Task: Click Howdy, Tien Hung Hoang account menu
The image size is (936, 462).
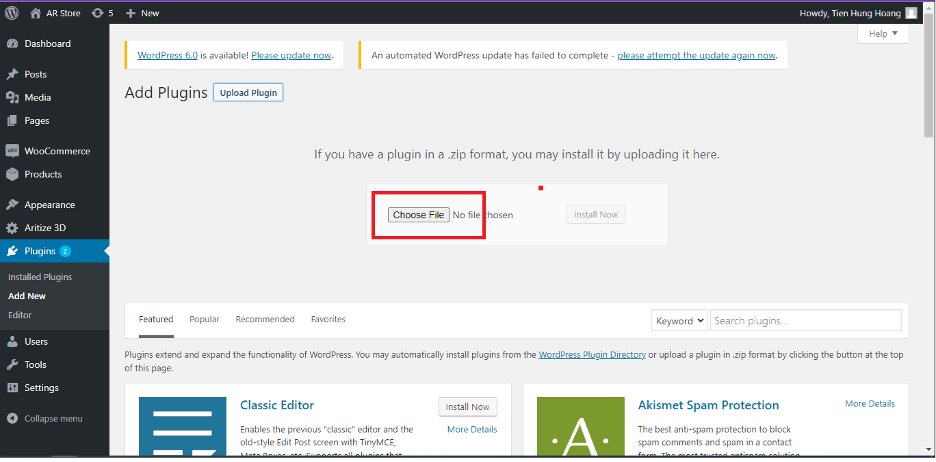Action: coord(858,13)
